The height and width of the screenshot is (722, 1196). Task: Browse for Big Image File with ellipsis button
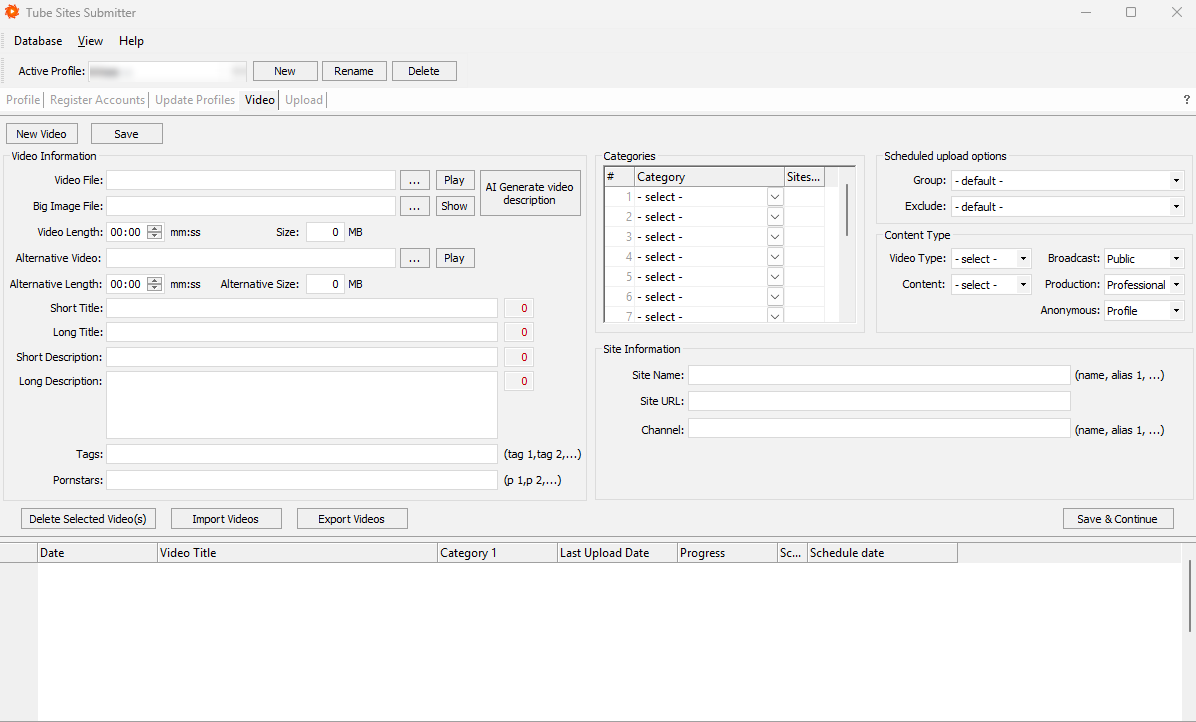[x=414, y=207]
